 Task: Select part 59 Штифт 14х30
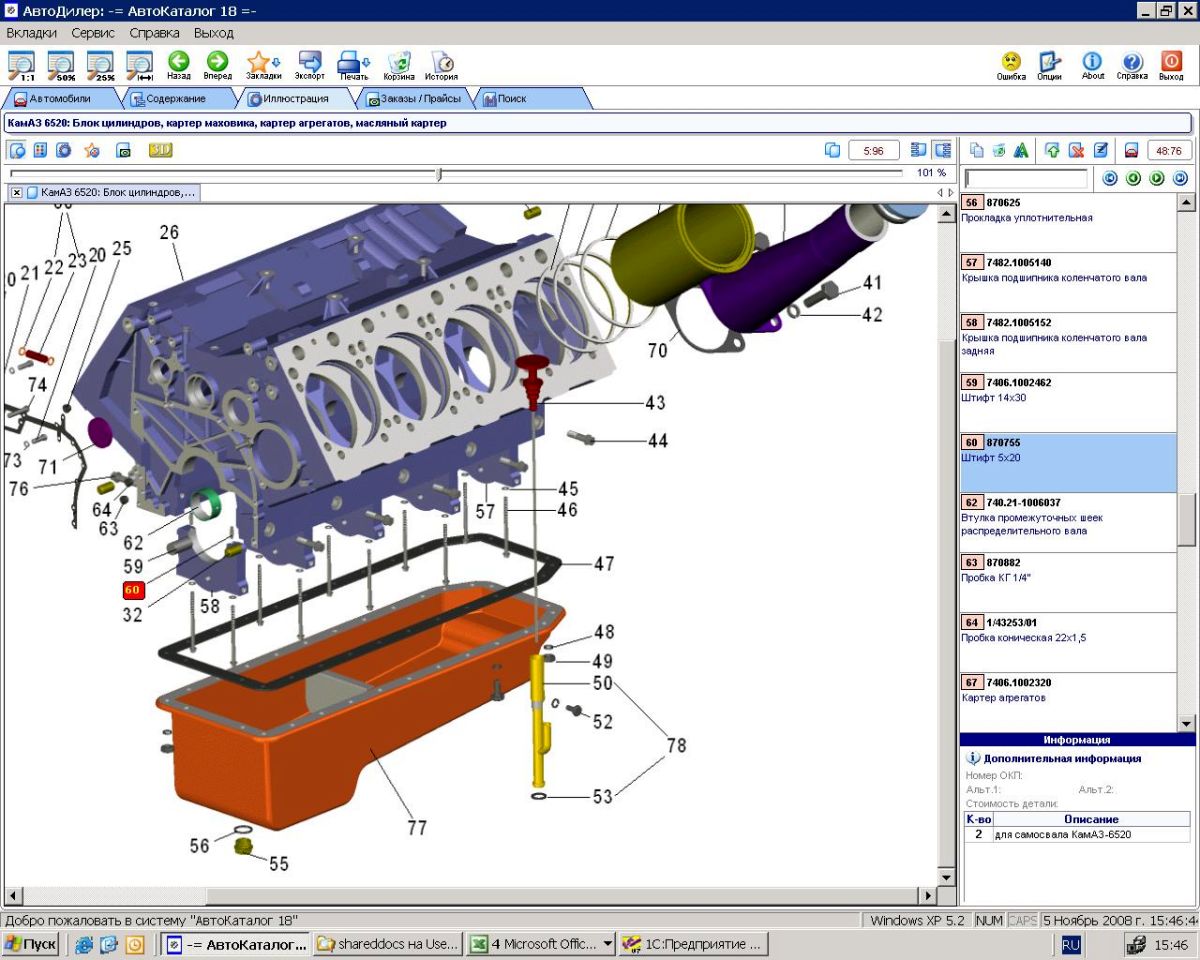click(x=1068, y=402)
